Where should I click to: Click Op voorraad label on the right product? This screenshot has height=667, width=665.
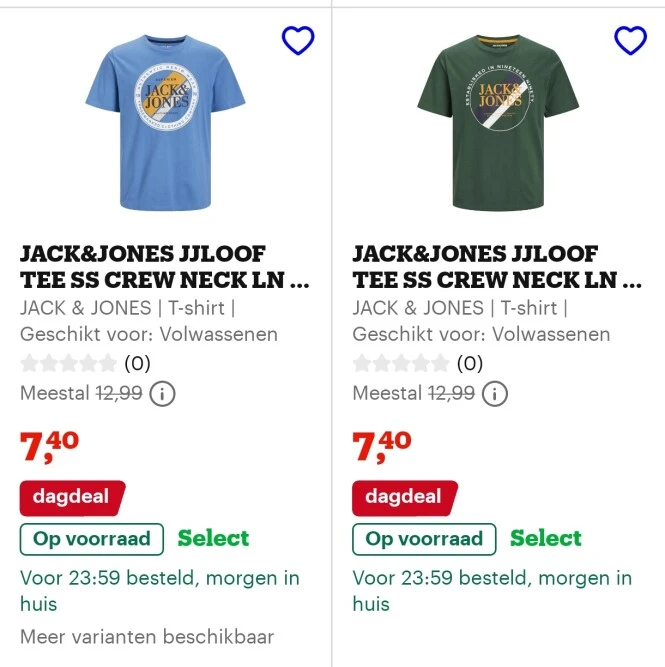point(424,539)
